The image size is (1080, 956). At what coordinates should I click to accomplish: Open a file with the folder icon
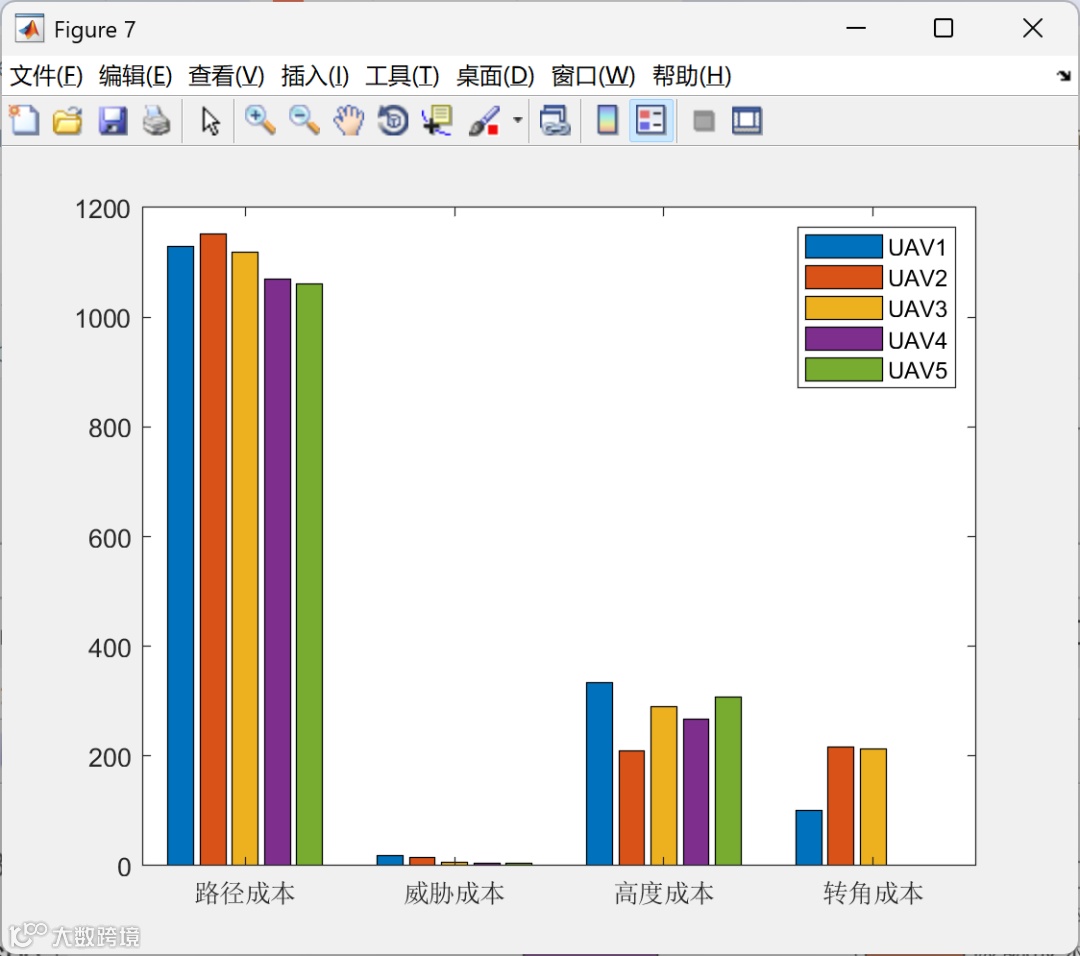click(68, 121)
